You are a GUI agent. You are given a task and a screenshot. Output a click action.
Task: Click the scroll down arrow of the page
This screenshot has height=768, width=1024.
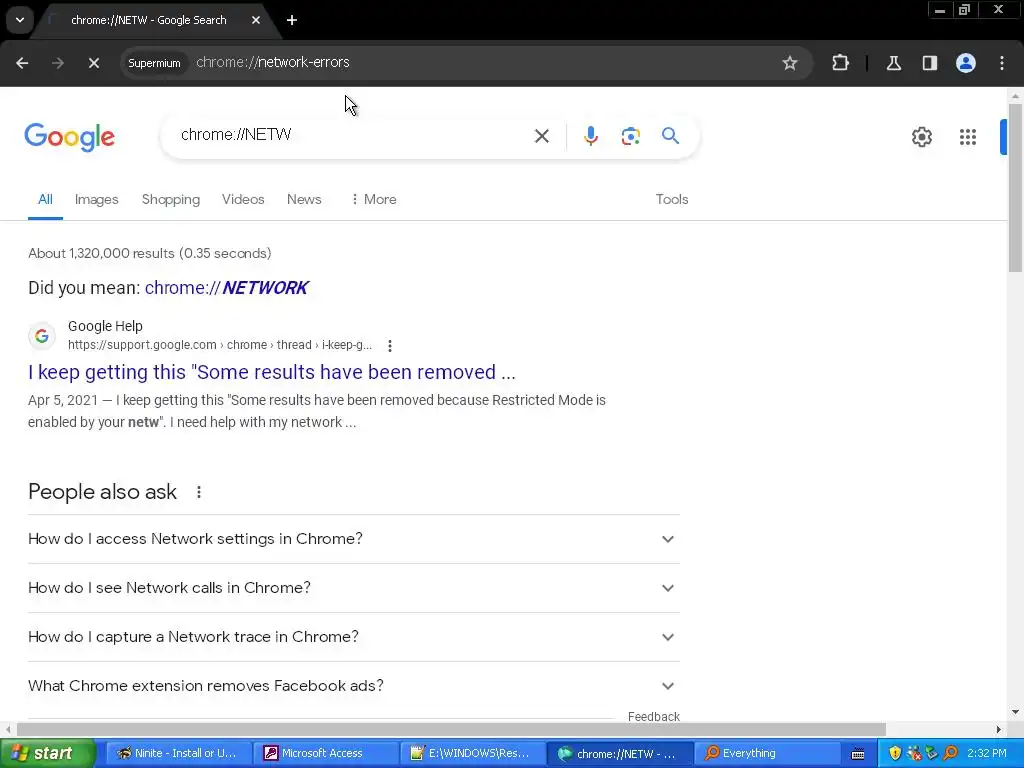point(1015,712)
